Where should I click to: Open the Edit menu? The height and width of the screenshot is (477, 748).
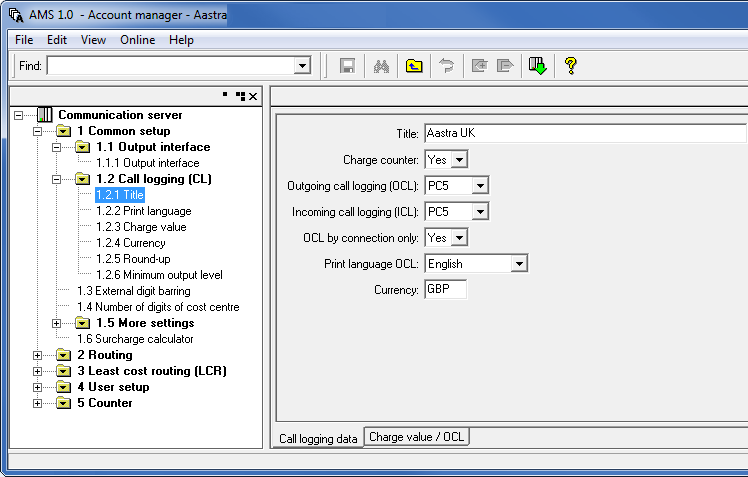(57, 40)
